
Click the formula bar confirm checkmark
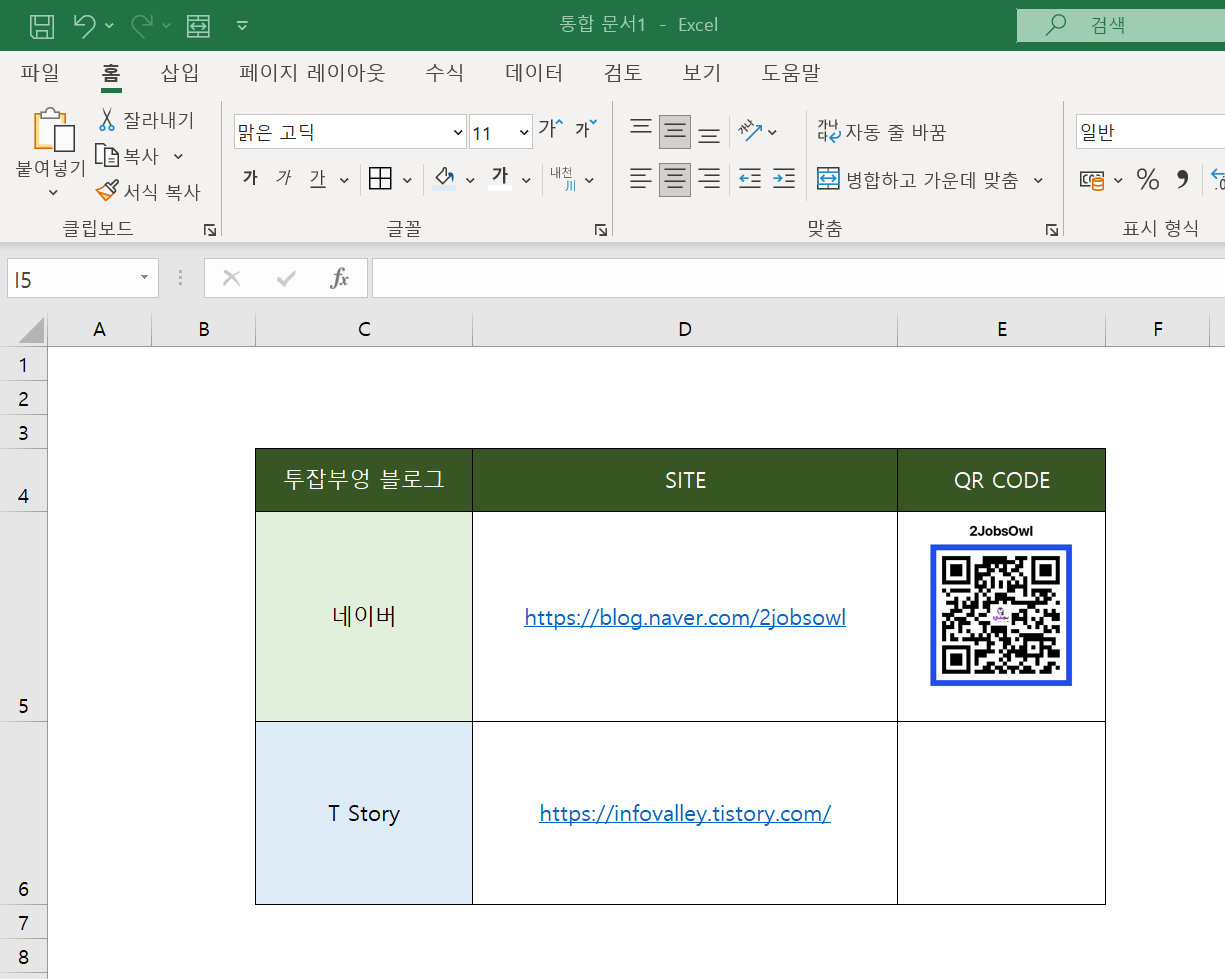click(x=286, y=278)
